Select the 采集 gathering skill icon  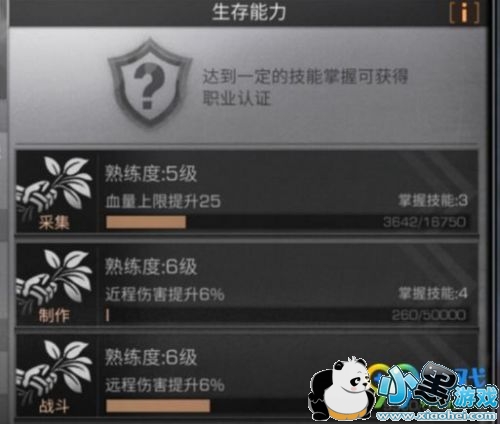click(x=55, y=192)
